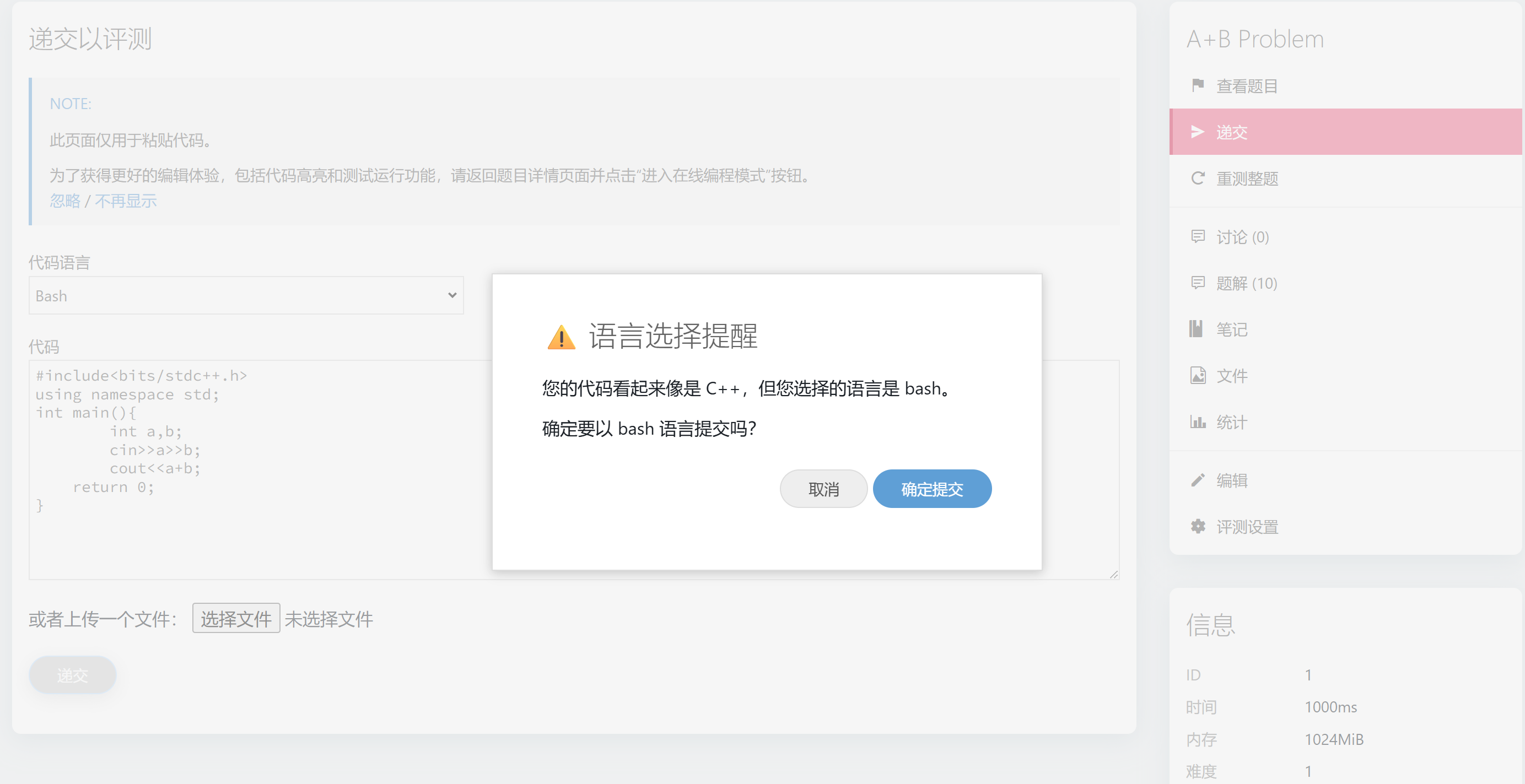Click the 忽略 link in the note

[64, 201]
